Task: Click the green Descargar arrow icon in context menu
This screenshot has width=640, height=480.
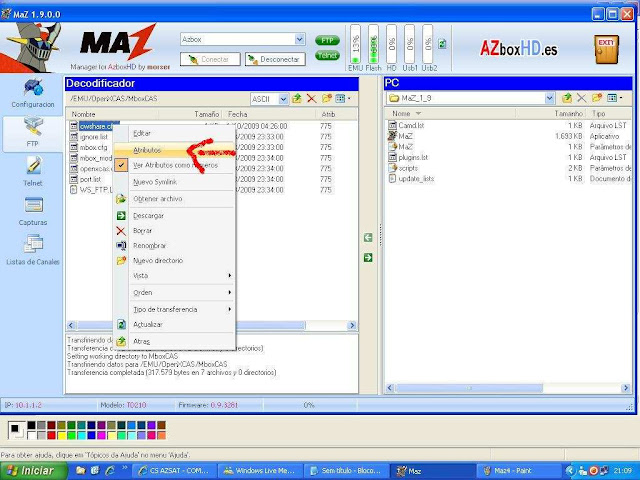Action: [x=121, y=216]
